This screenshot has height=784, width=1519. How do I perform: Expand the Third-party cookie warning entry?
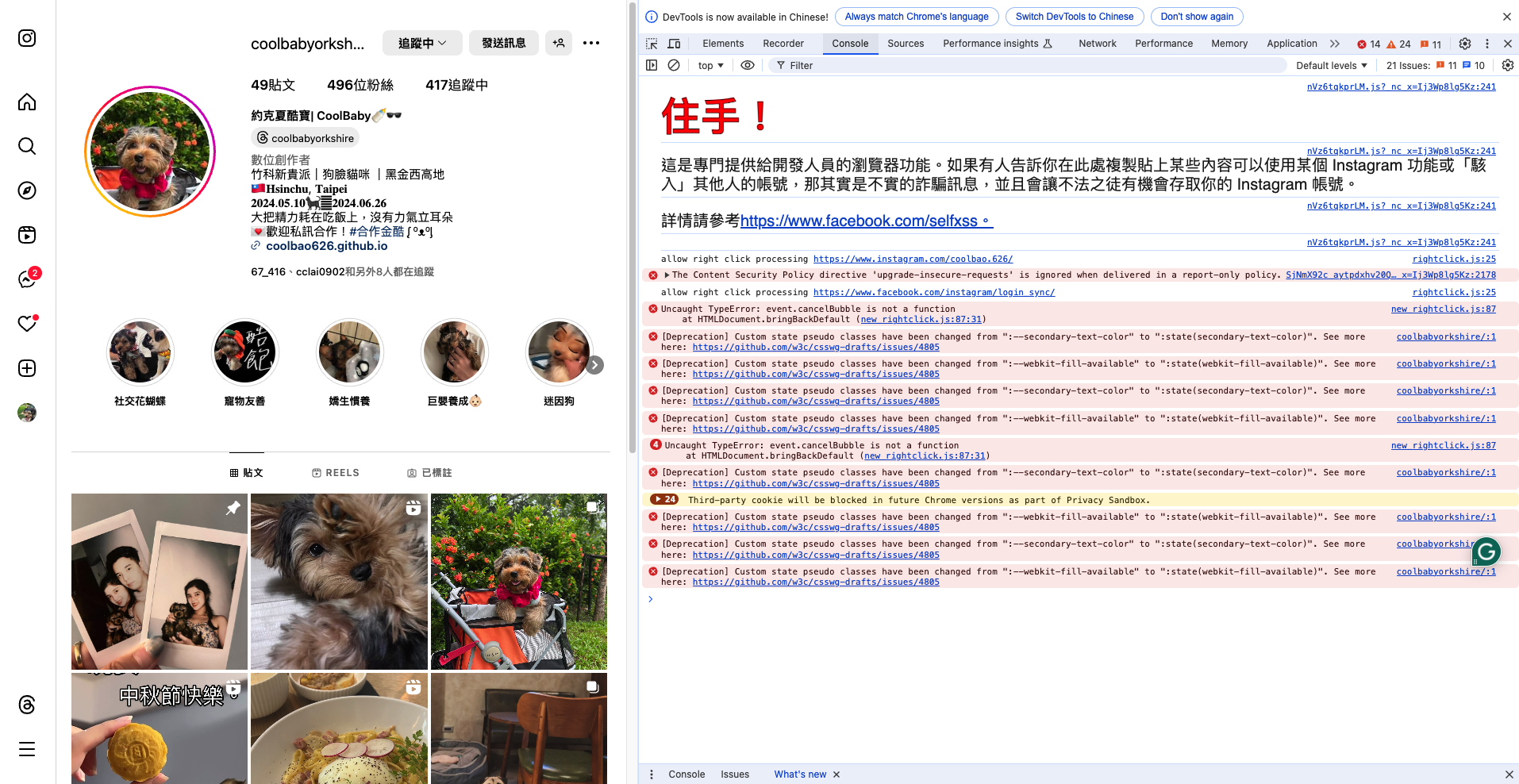click(658, 500)
